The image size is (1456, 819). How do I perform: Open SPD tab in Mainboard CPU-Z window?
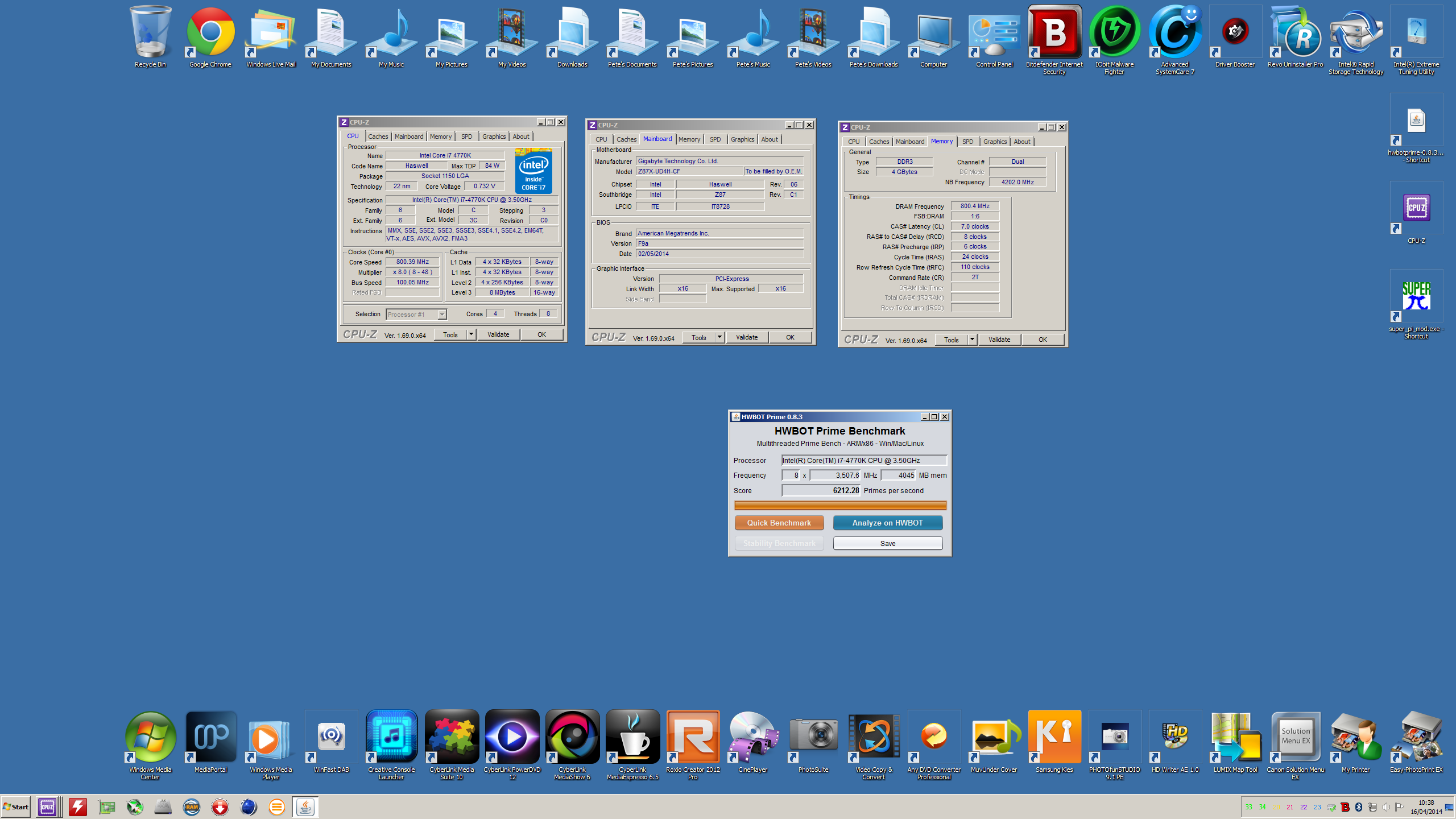(715, 139)
